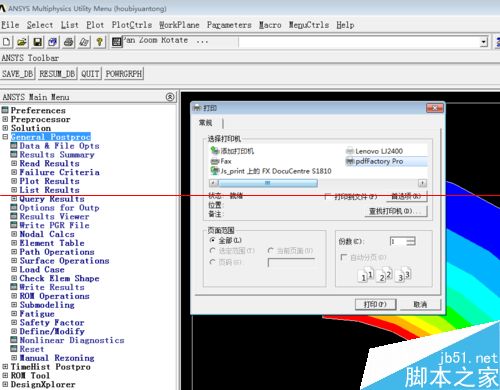This screenshot has height=390, width=500.
Task: Open the Help menu
Action: click(x=345, y=25)
